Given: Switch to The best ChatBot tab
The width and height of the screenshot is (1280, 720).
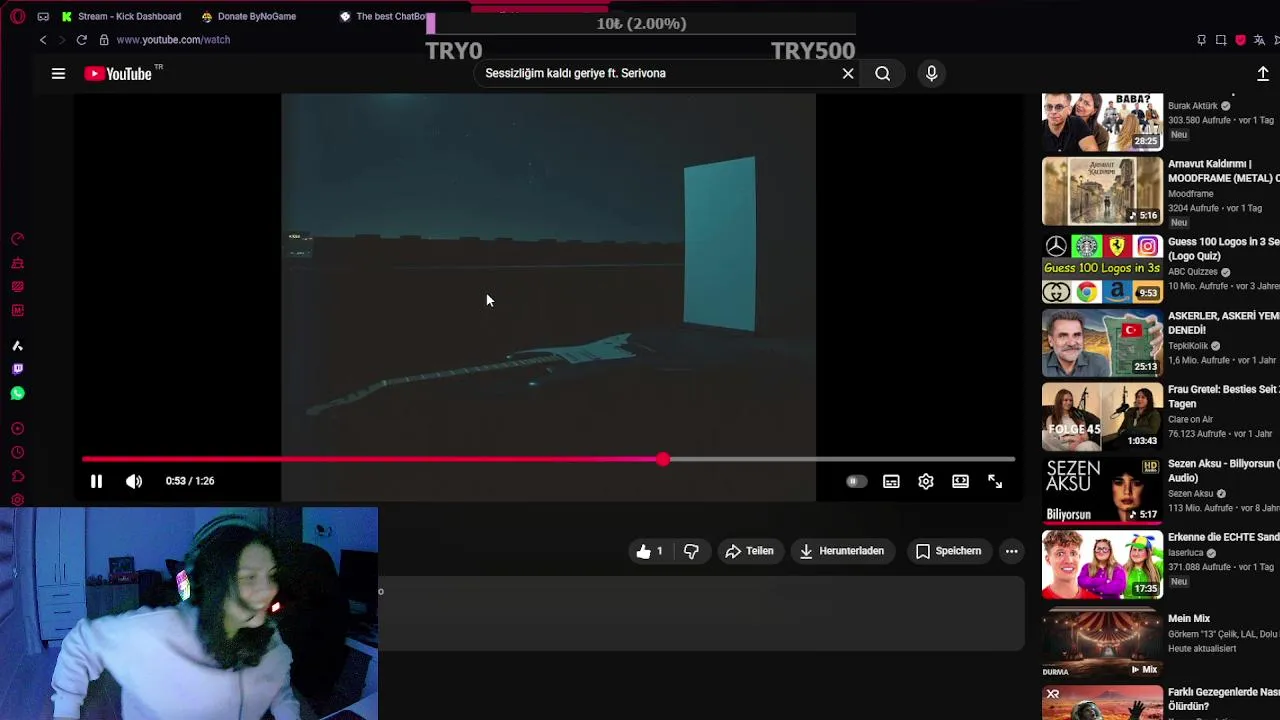Looking at the screenshot, I should [384, 16].
